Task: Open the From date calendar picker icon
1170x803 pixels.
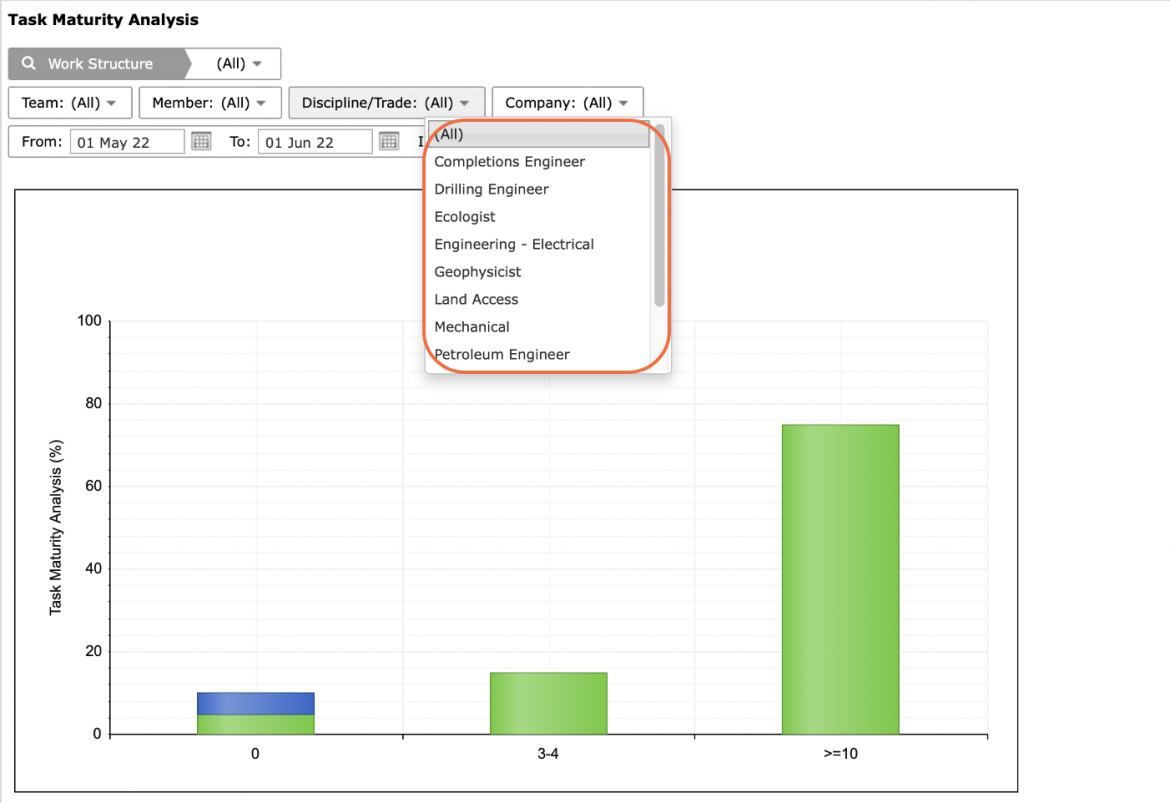Action: [x=201, y=141]
